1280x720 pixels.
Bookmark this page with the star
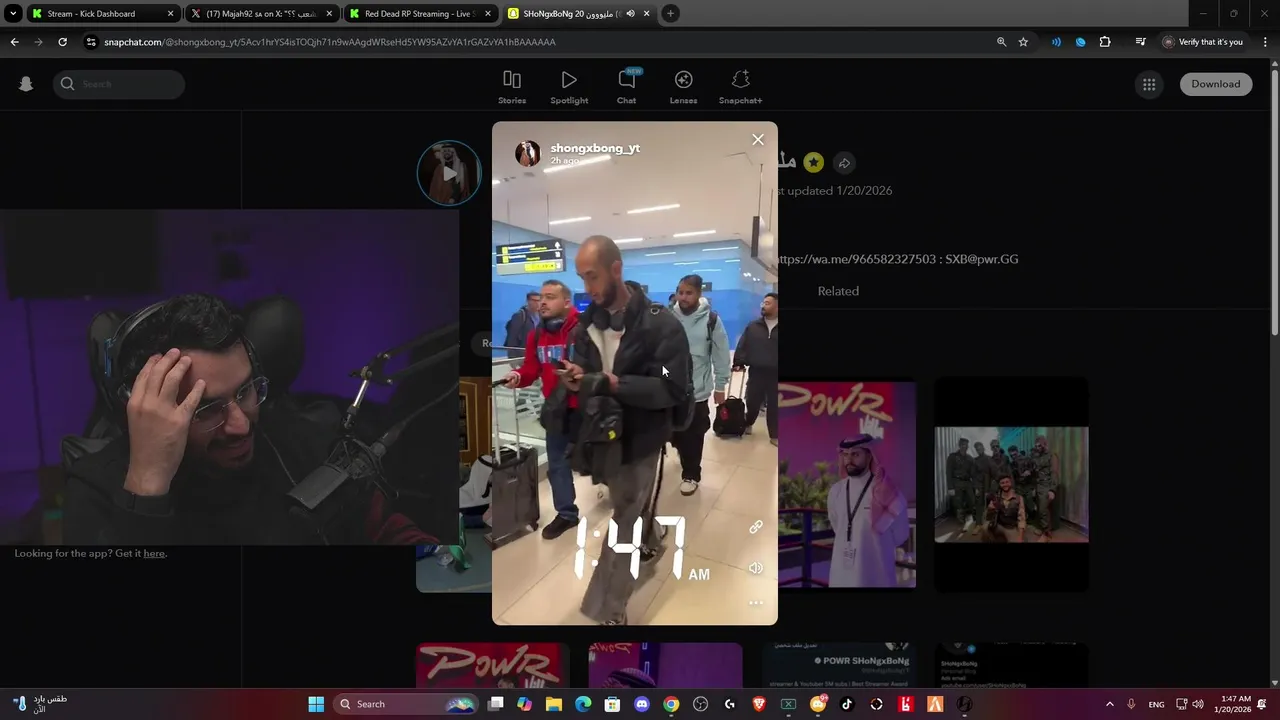pyautogui.click(x=1023, y=42)
